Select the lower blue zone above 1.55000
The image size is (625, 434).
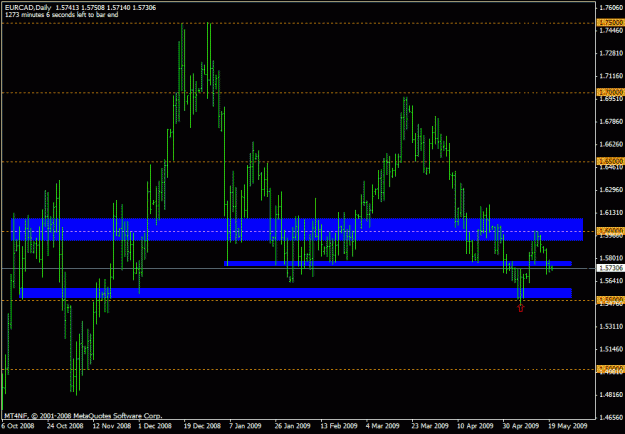295,293
